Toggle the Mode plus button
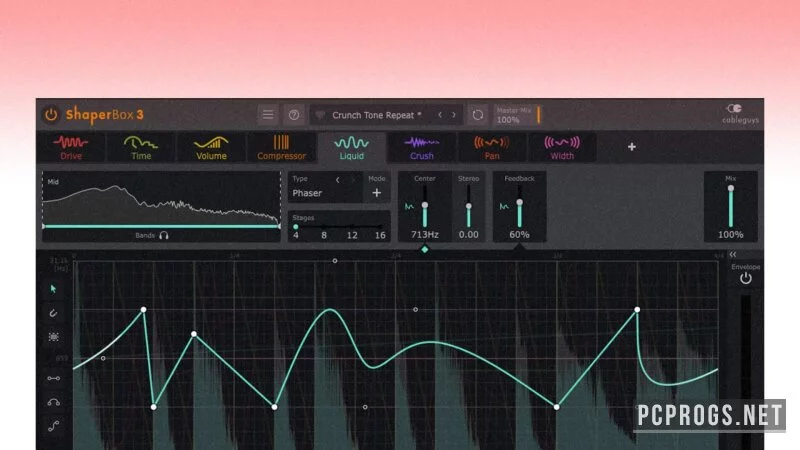Image resolution: width=800 pixels, height=450 pixels. [377, 192]
